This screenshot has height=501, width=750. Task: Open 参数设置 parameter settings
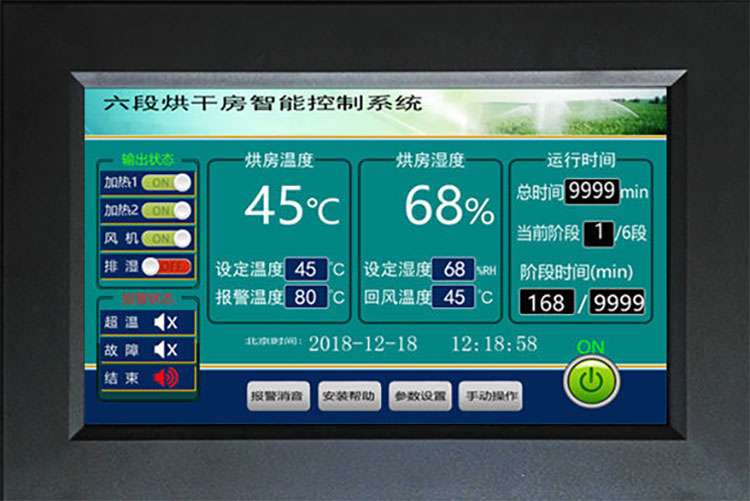coord(420,396)
